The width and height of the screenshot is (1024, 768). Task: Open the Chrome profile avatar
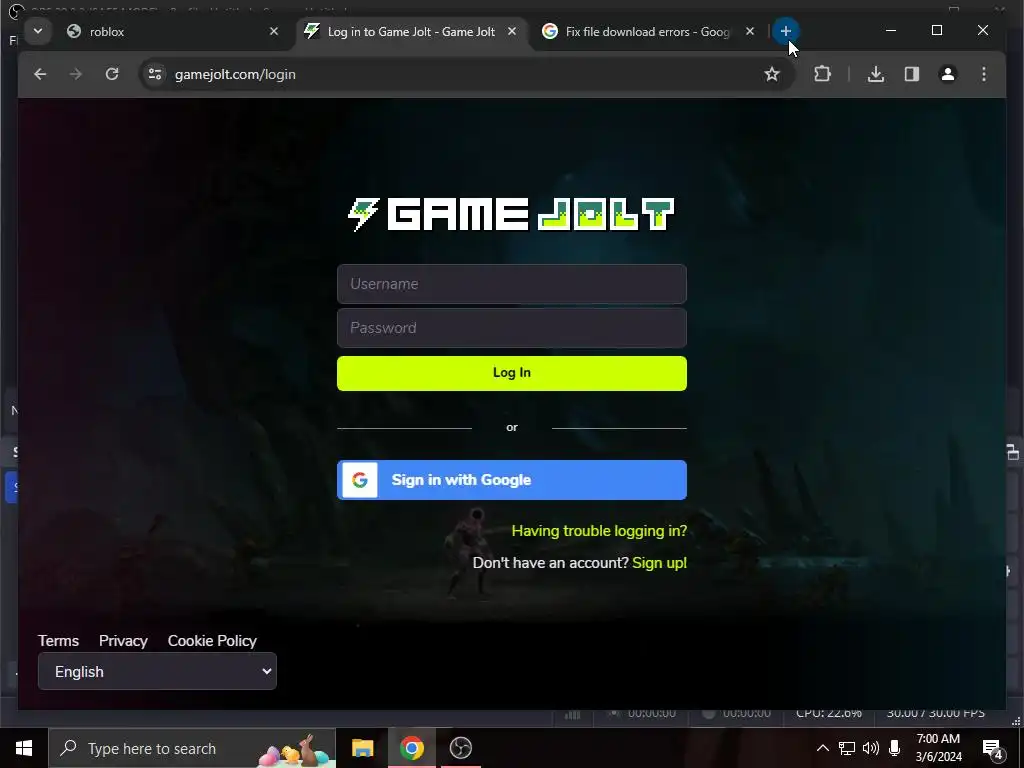948,74
